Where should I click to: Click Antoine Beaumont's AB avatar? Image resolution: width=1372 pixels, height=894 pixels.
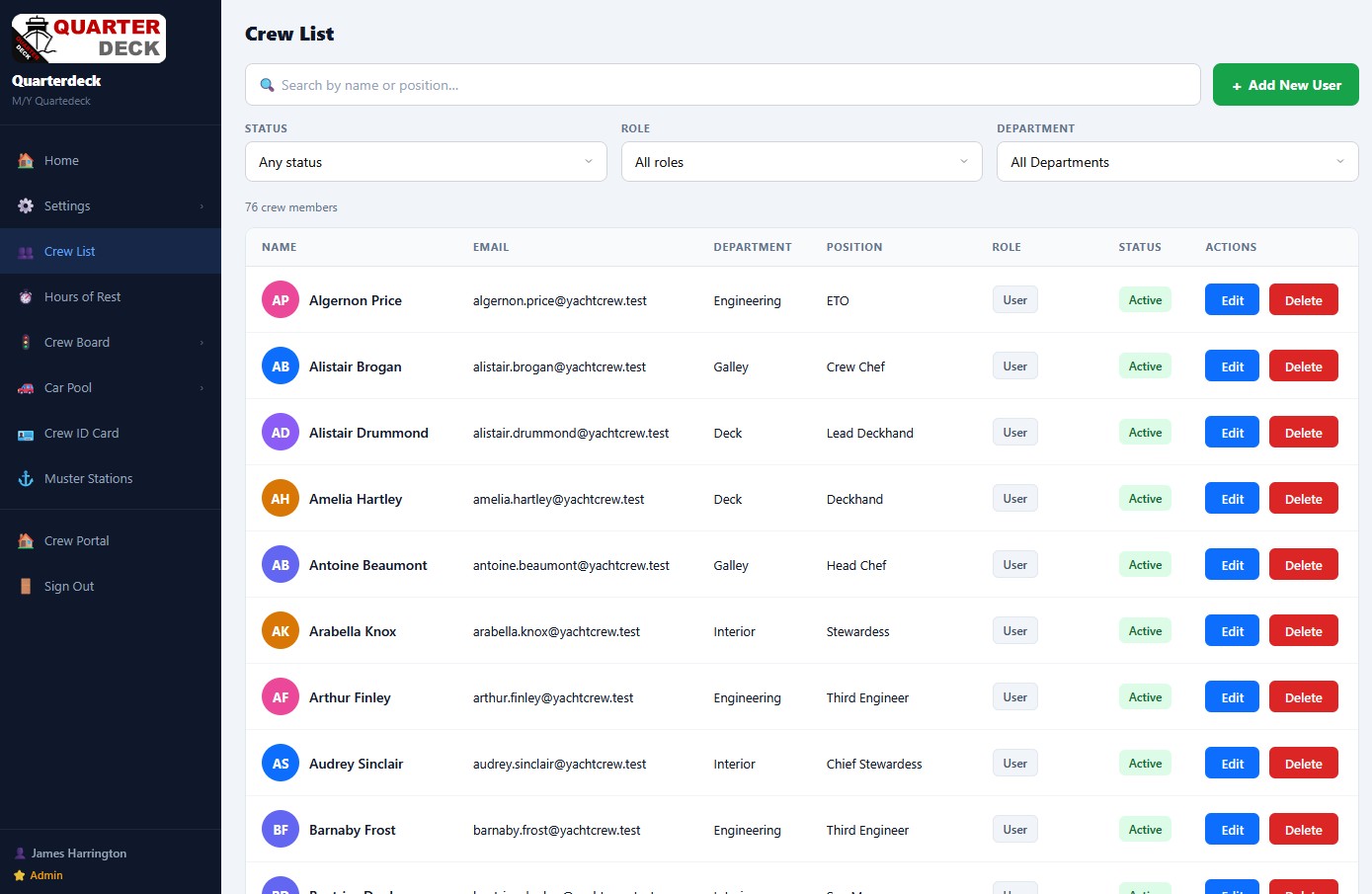tap(281, 565)
